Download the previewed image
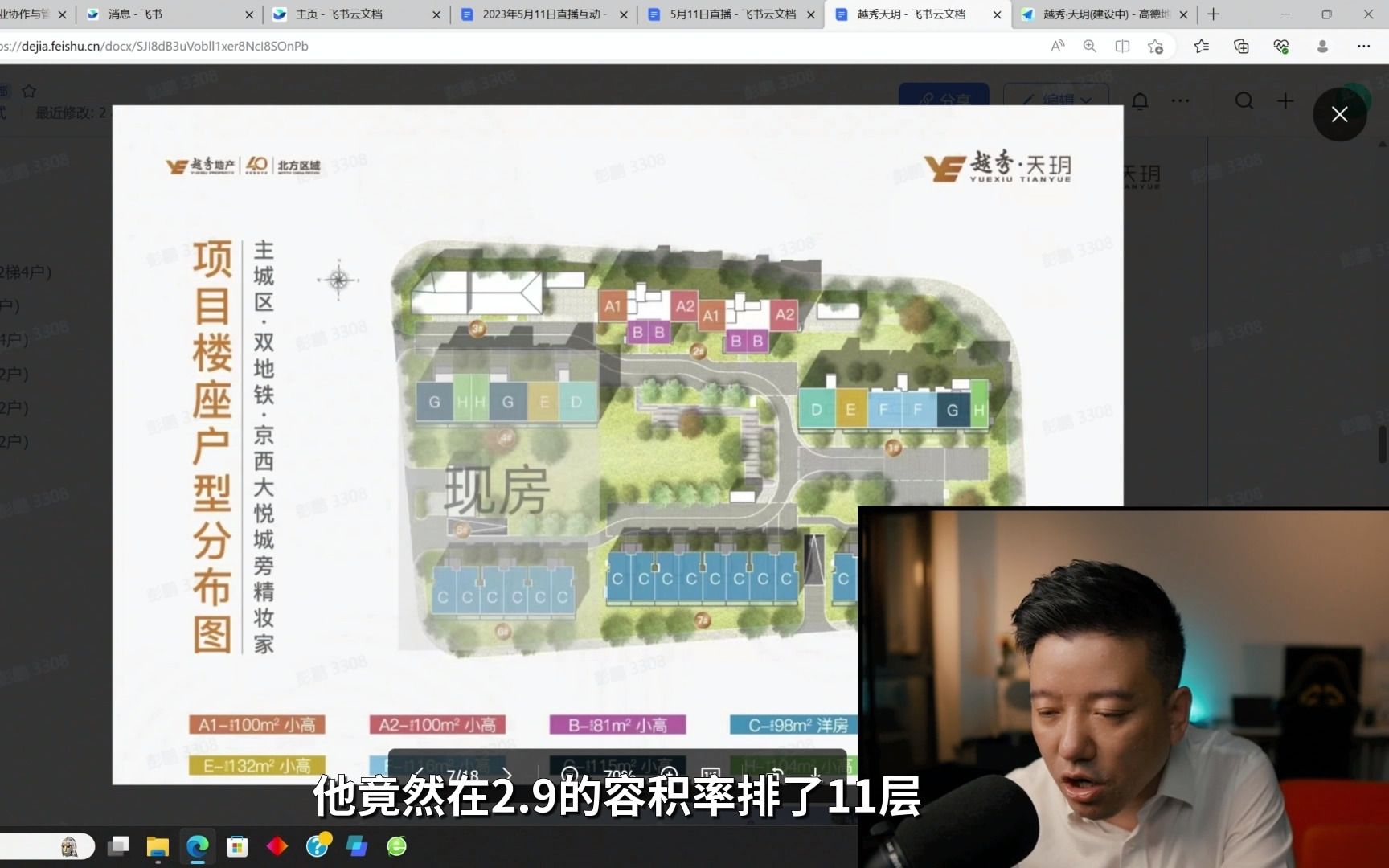 (815, 775)
